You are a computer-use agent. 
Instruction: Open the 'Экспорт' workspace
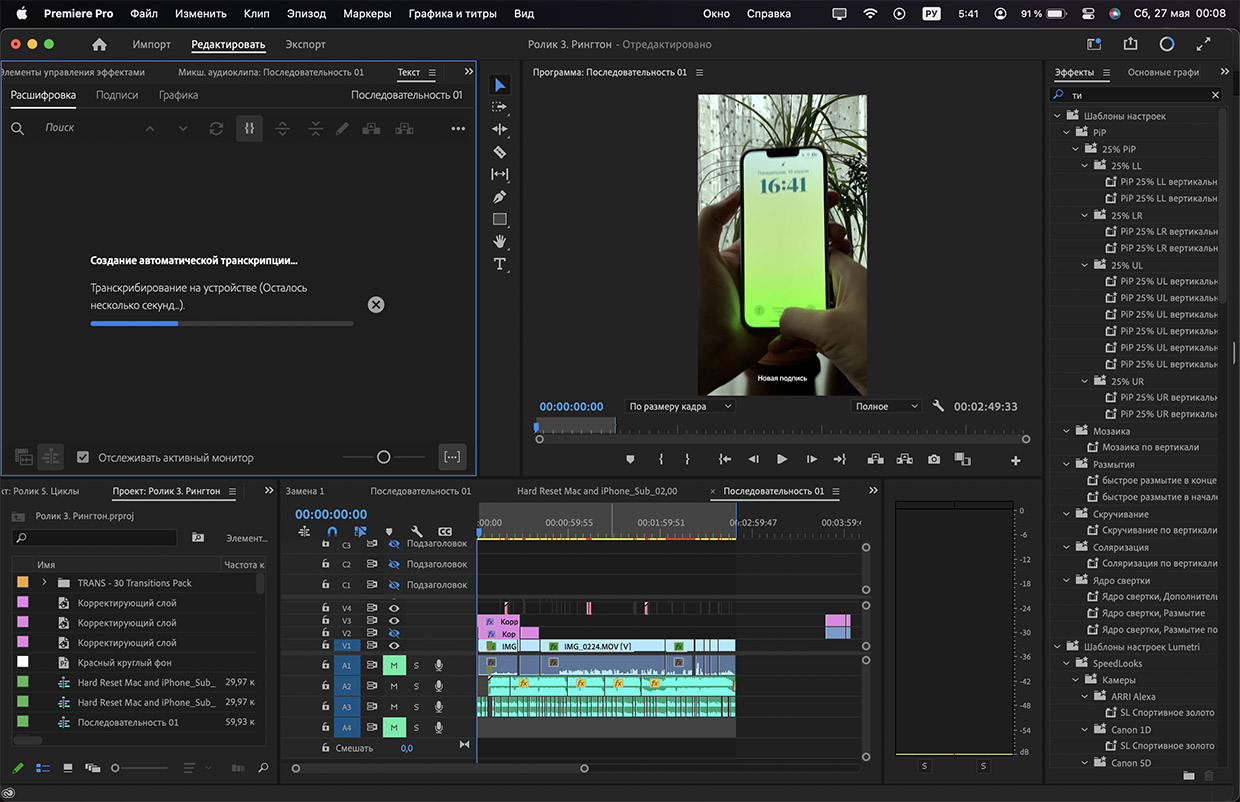(305, 44)
